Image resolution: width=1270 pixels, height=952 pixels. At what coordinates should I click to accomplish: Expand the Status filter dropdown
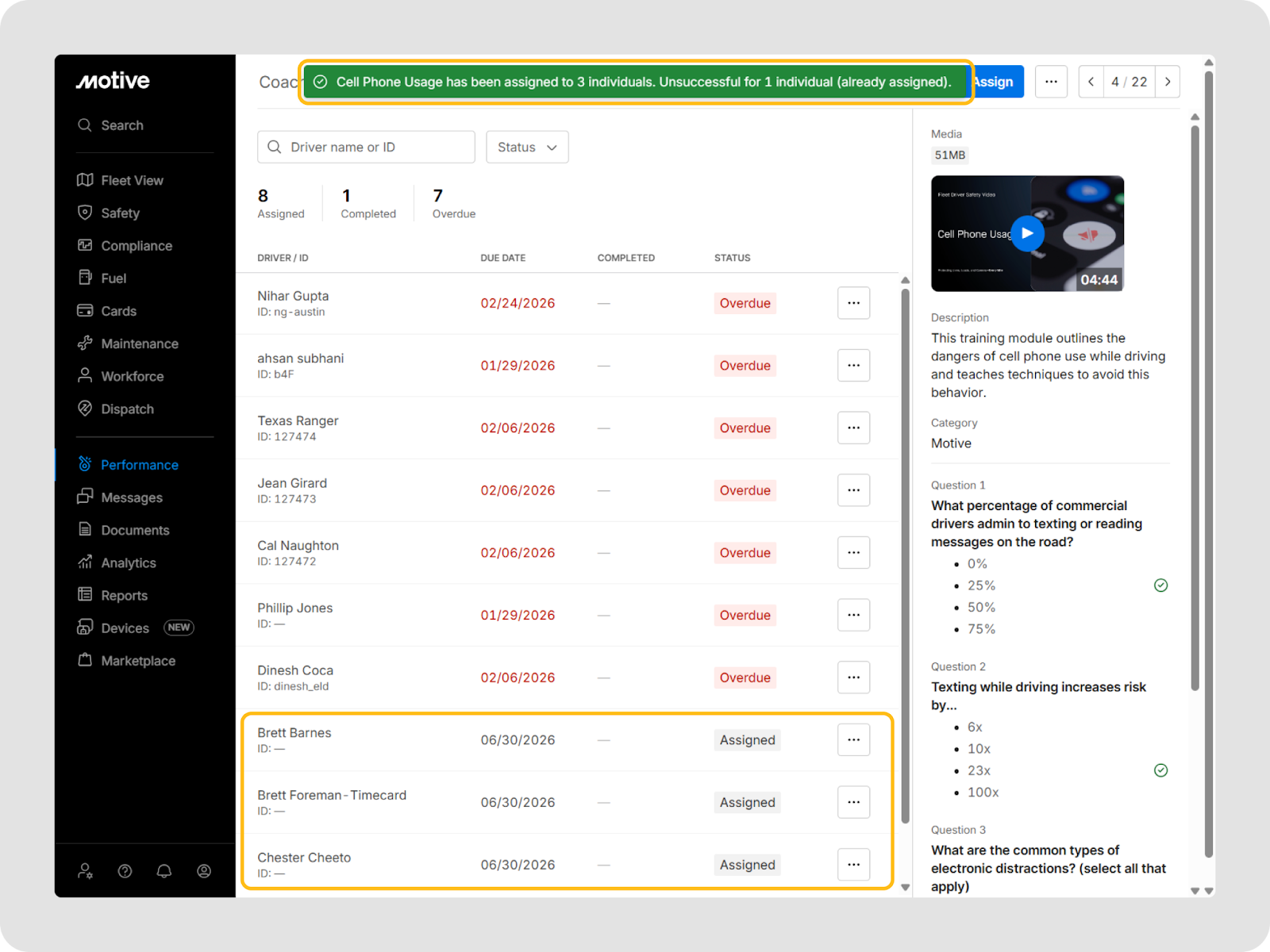(527, 148)
